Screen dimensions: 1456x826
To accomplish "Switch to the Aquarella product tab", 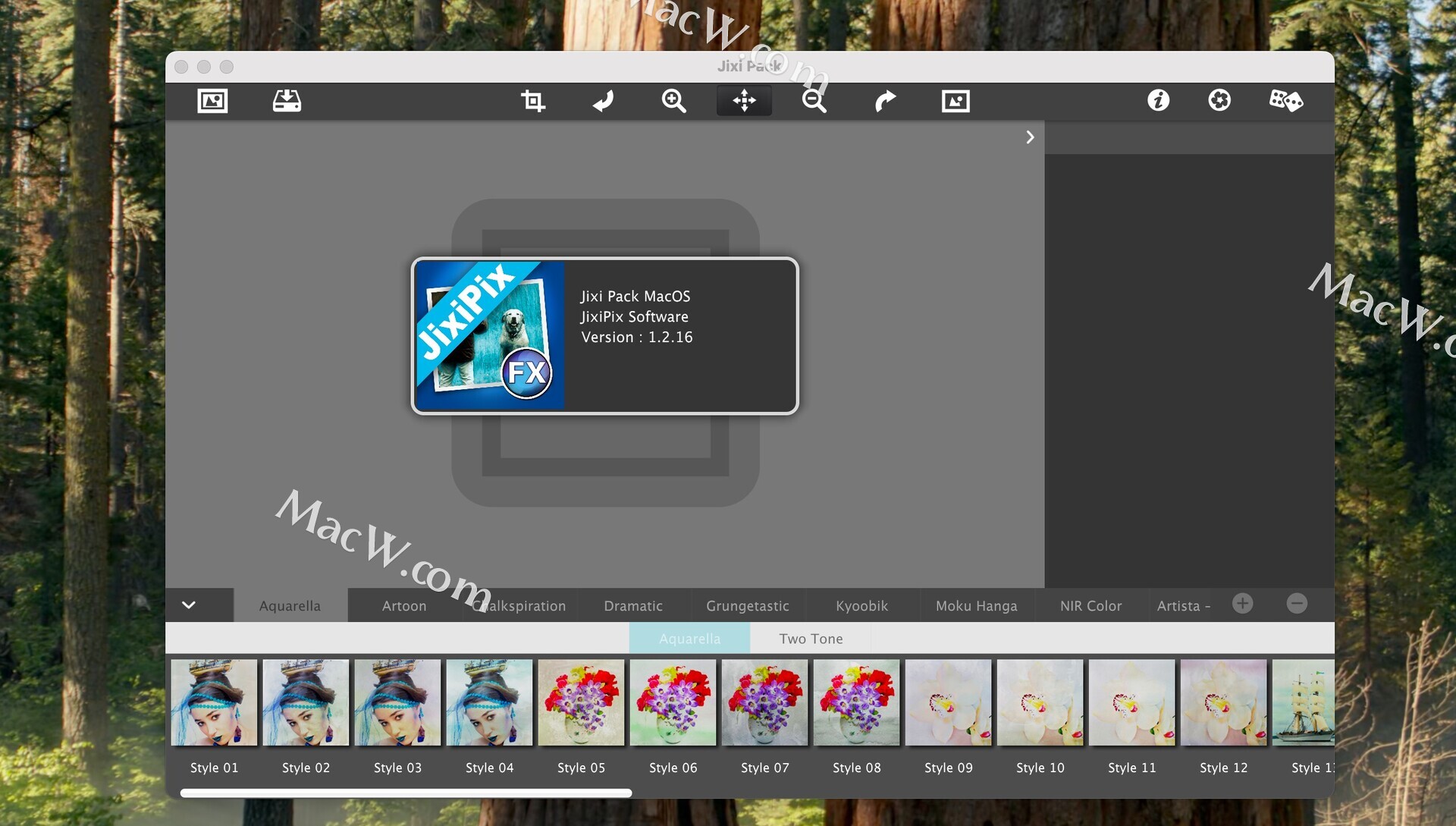I will (290, 605).
